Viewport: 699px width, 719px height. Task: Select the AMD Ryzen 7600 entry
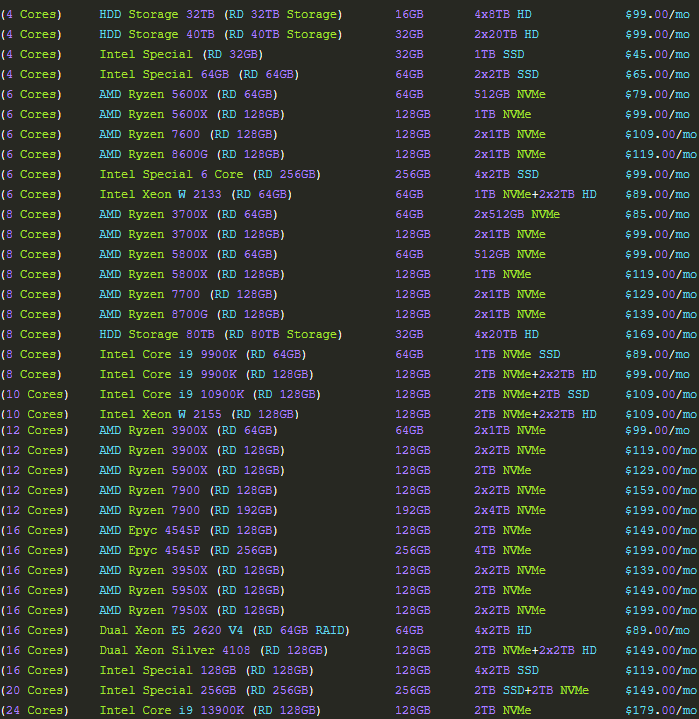(189, 135)
